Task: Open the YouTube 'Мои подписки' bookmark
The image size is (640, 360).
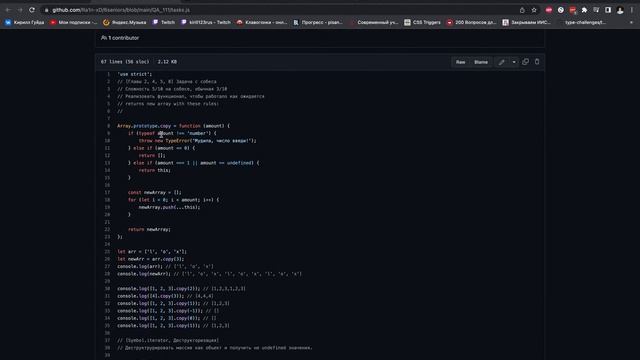Action: (x=73, y=22)
